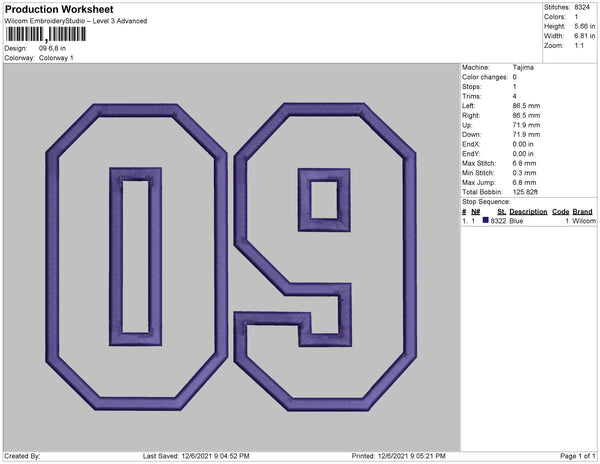Click the rectangular hole inside the 0
The image size is (600, 464).
(135, 257)
